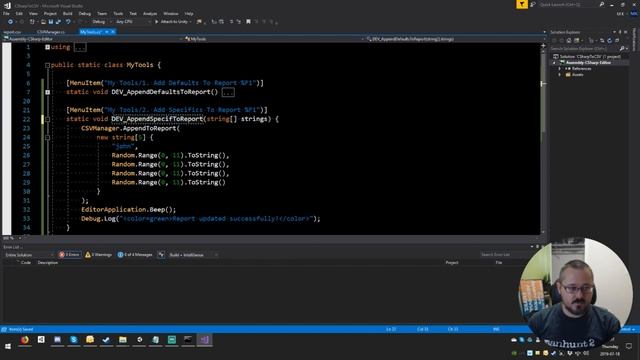The image size is (640, 360).
Task: Open the File menu
Action: 6,13
